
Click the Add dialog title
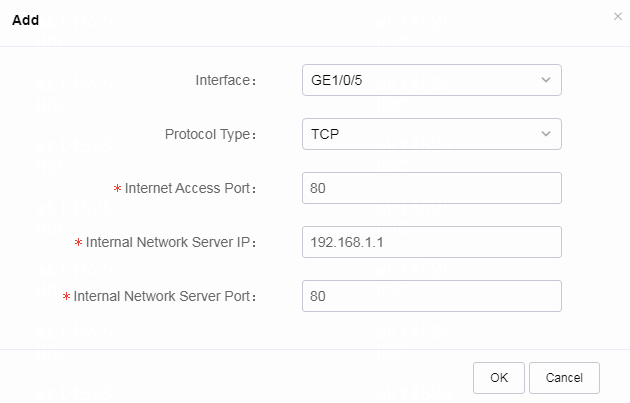25,20
